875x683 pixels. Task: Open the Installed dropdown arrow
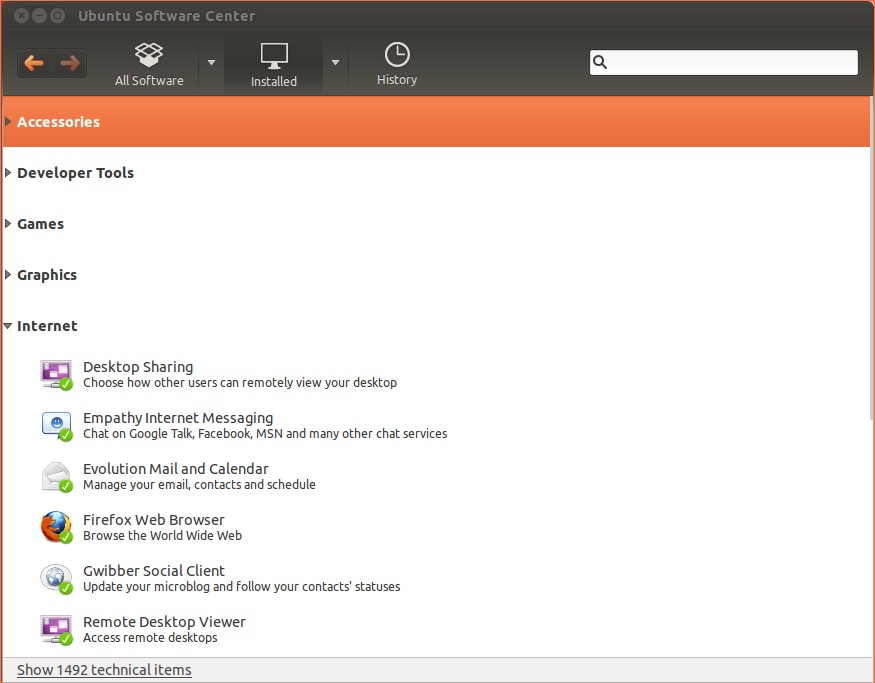[x=335, y=63]
